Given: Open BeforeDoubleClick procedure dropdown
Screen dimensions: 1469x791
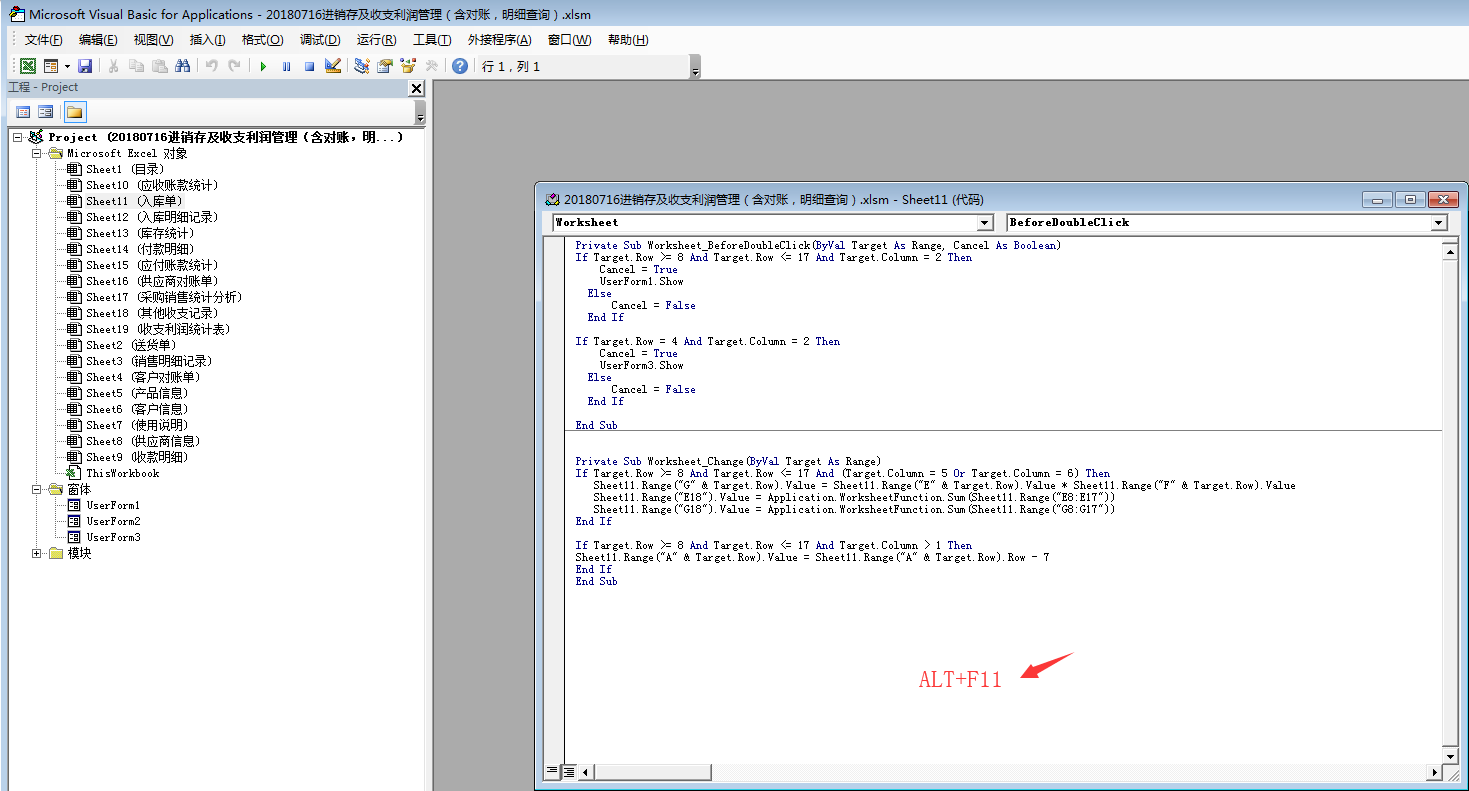Looking at the screenshot, I should (x=1439, y=222).
